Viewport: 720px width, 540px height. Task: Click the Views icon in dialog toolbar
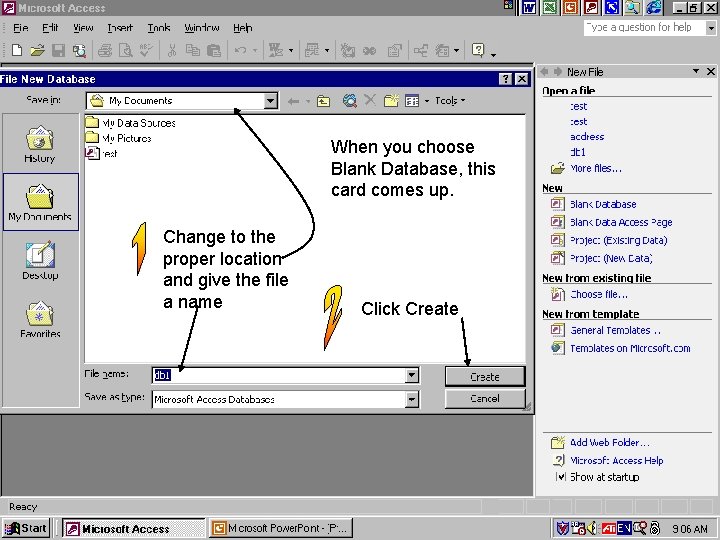click(x=412, y=101)
